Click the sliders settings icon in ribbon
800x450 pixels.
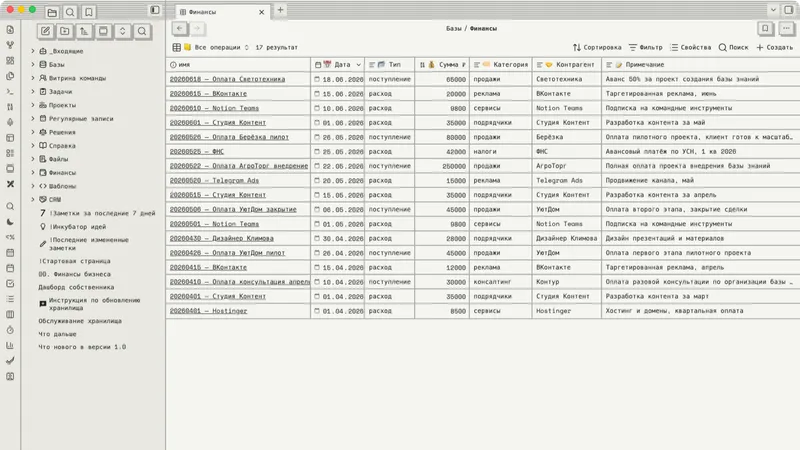click(10, 107)
